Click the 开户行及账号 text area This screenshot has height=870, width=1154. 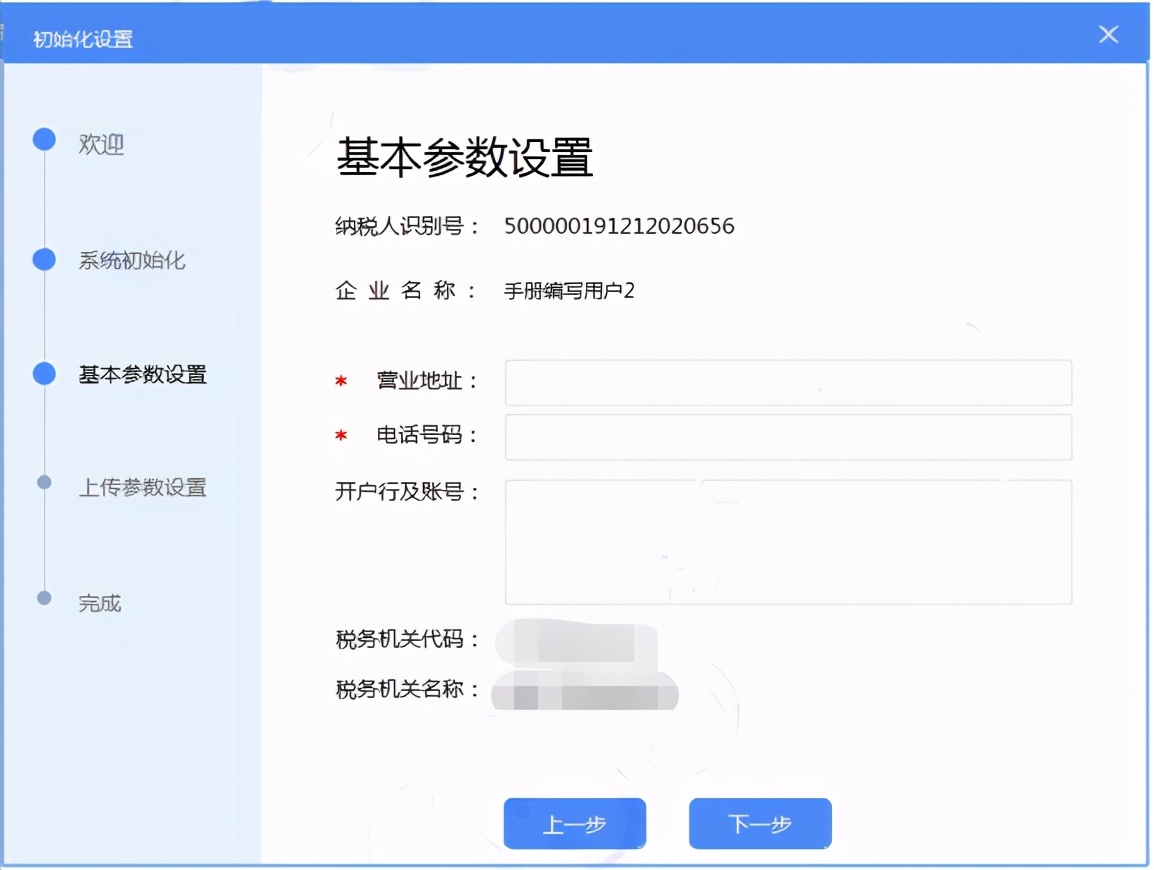789,541
